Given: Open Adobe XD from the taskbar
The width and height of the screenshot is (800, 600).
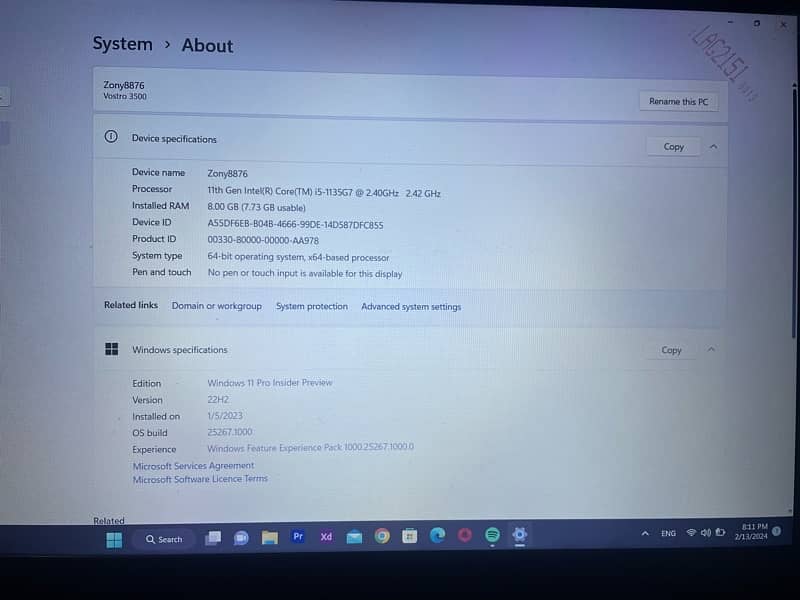Looking at the screenshot, I should click(326, 537).
